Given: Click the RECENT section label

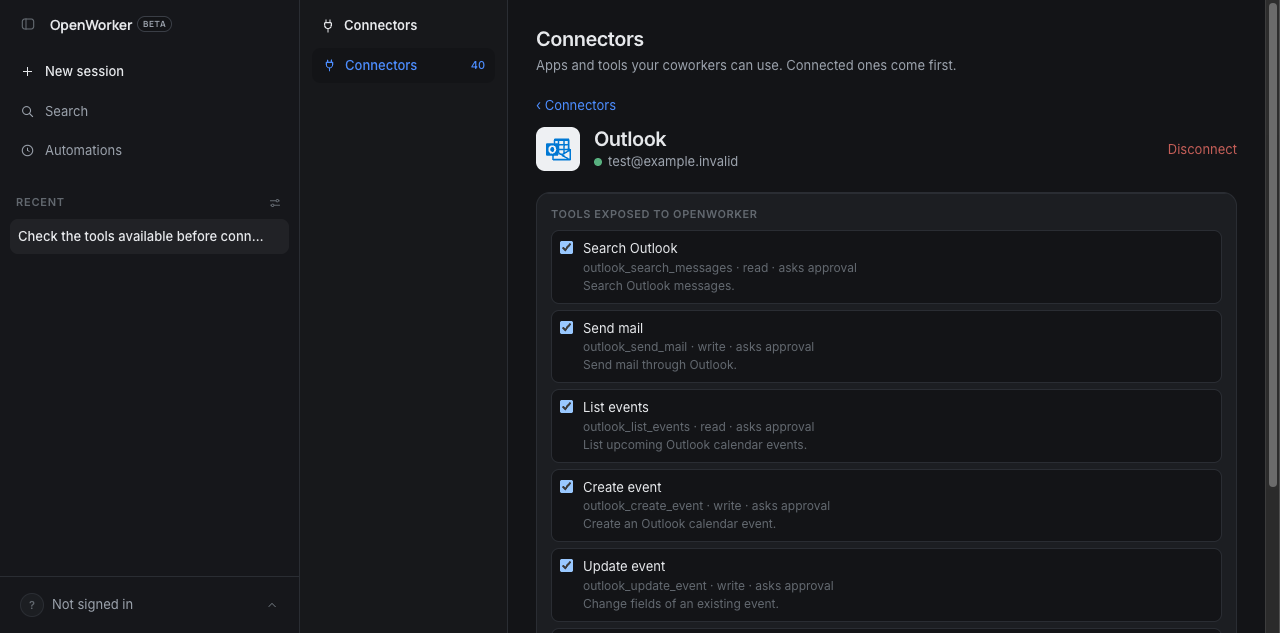Looking at the screenshot, I should tap(40, 203).
